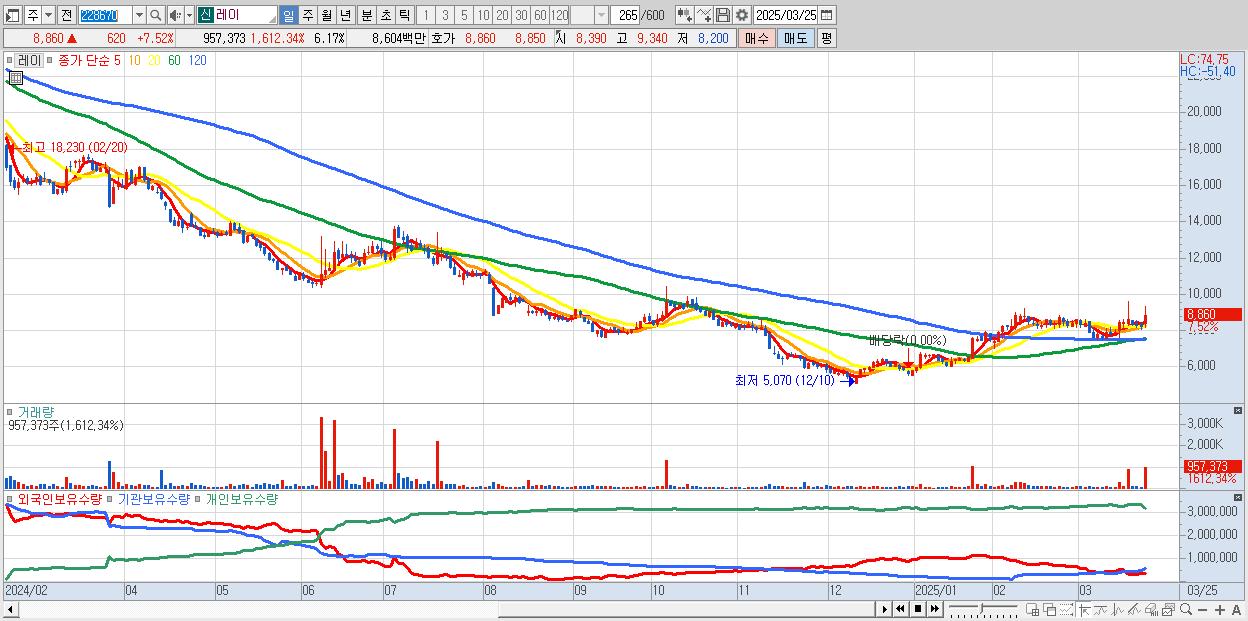Select the 초 second period toggle
1248x621 pixels.
[x=385, y=15]
